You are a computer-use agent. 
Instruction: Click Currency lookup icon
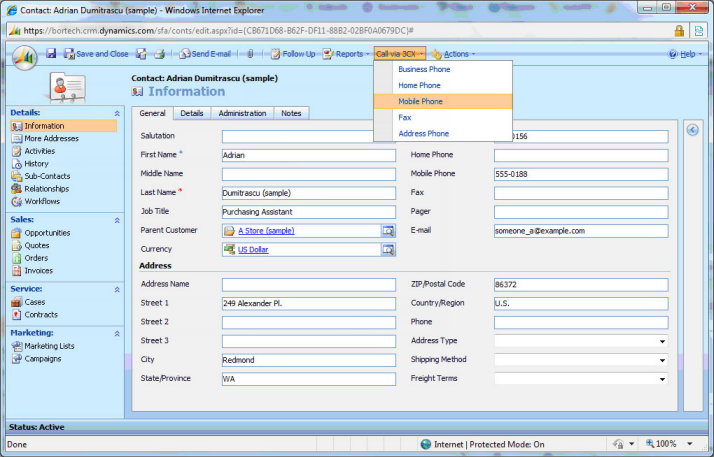click(x=388, y=249)
